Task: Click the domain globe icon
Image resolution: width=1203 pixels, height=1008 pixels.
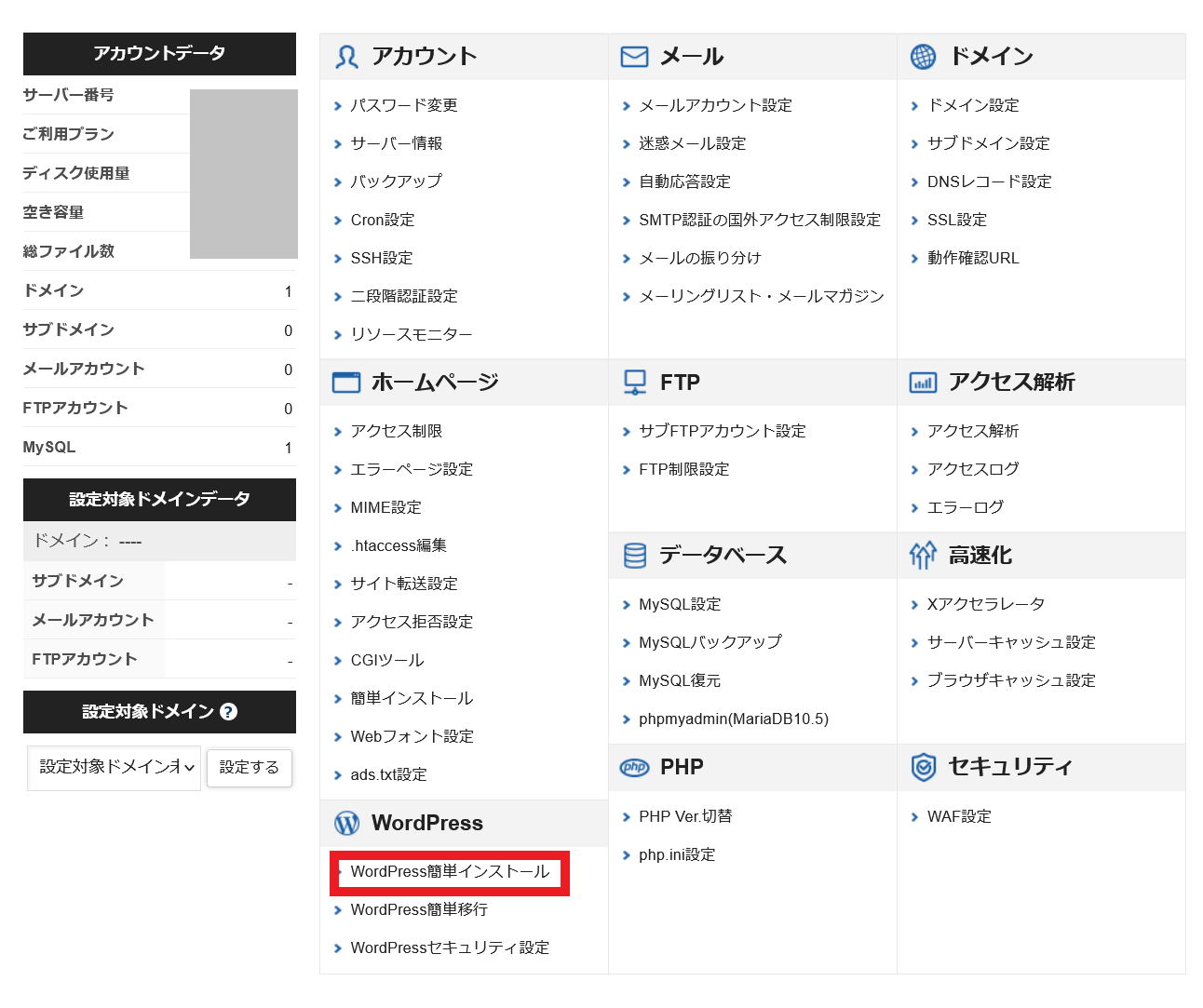Action: pos(923,57)
